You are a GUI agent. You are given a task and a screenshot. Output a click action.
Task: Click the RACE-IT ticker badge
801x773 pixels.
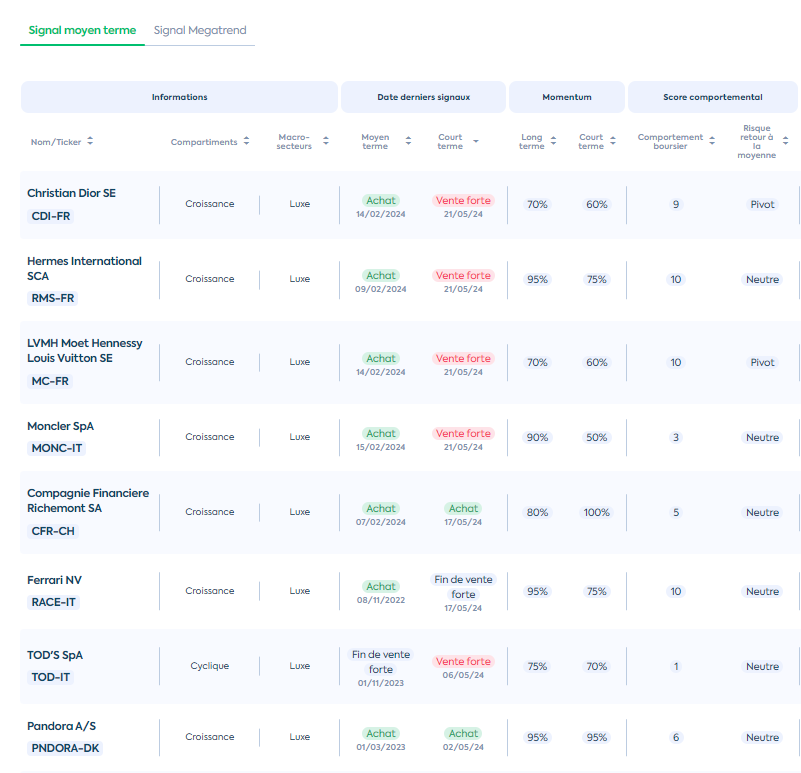point(53,602)
